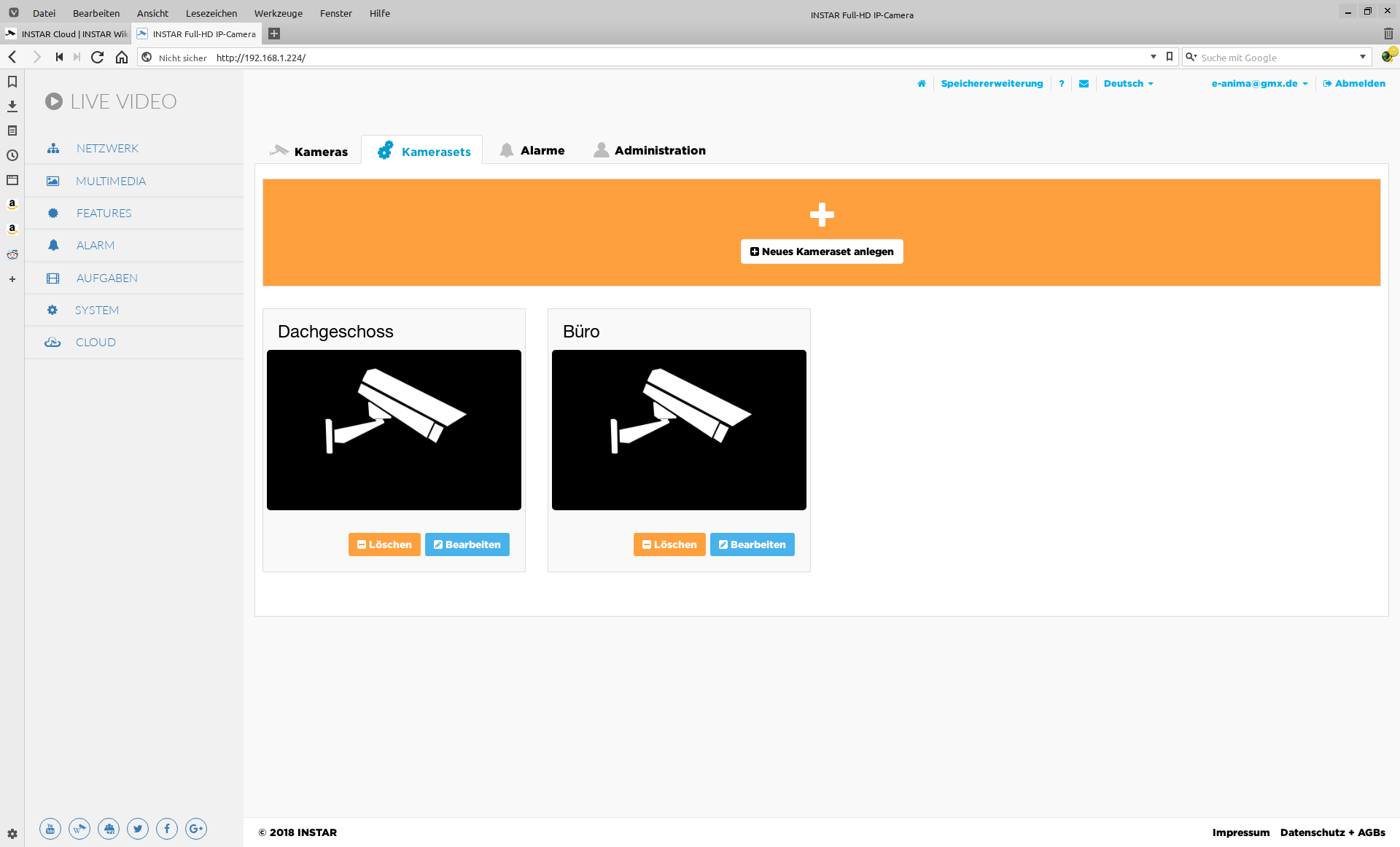
Task: Open the Werkzeuge menu
Action: [x=278, y=13]
